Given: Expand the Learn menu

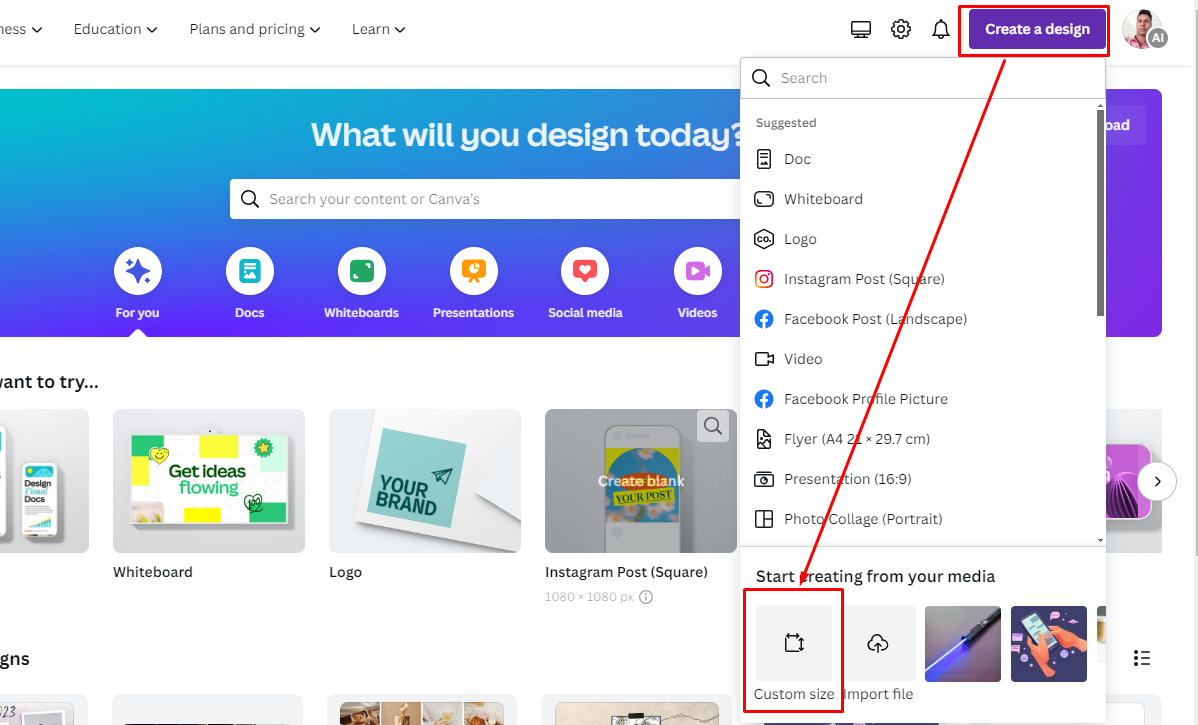Looking at the screenshot, I should [x=377, y=29].
